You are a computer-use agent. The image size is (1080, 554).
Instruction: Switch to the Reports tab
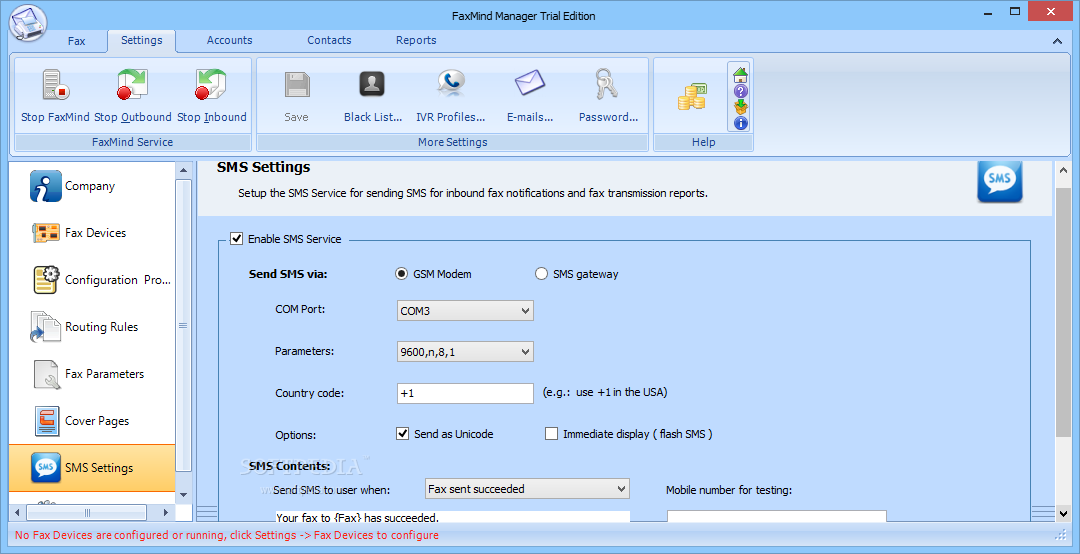pyautogui.click(x=416, y=40)
